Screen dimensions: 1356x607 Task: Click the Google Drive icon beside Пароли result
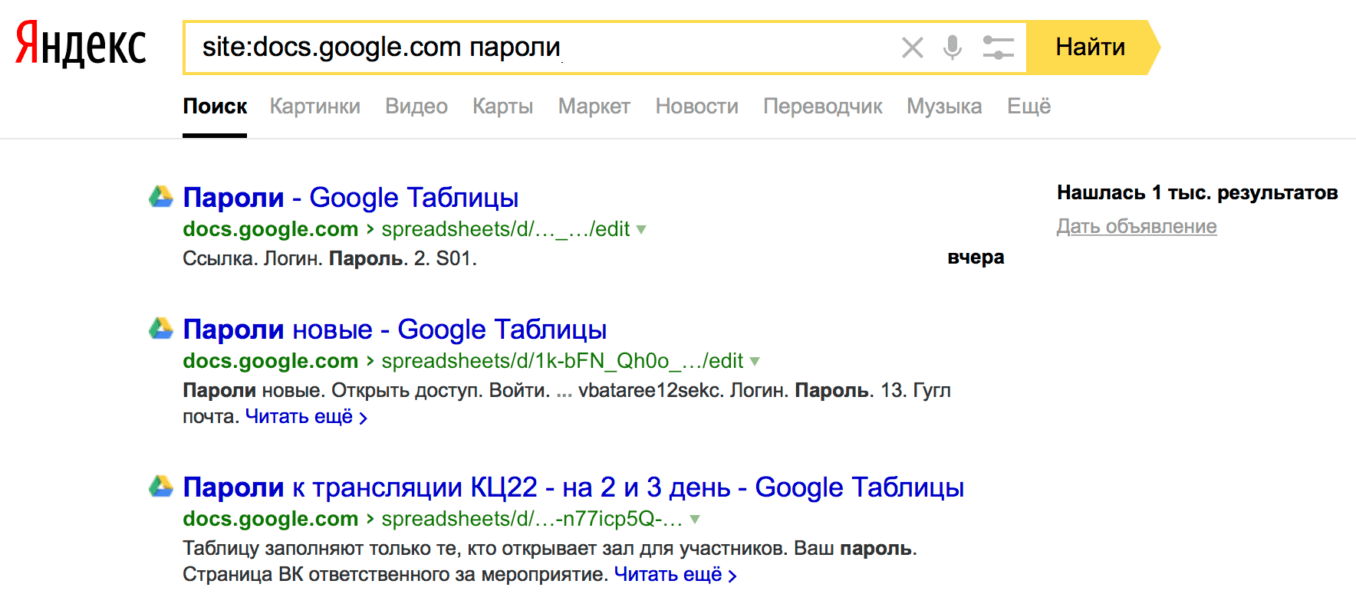coord(159,197)
